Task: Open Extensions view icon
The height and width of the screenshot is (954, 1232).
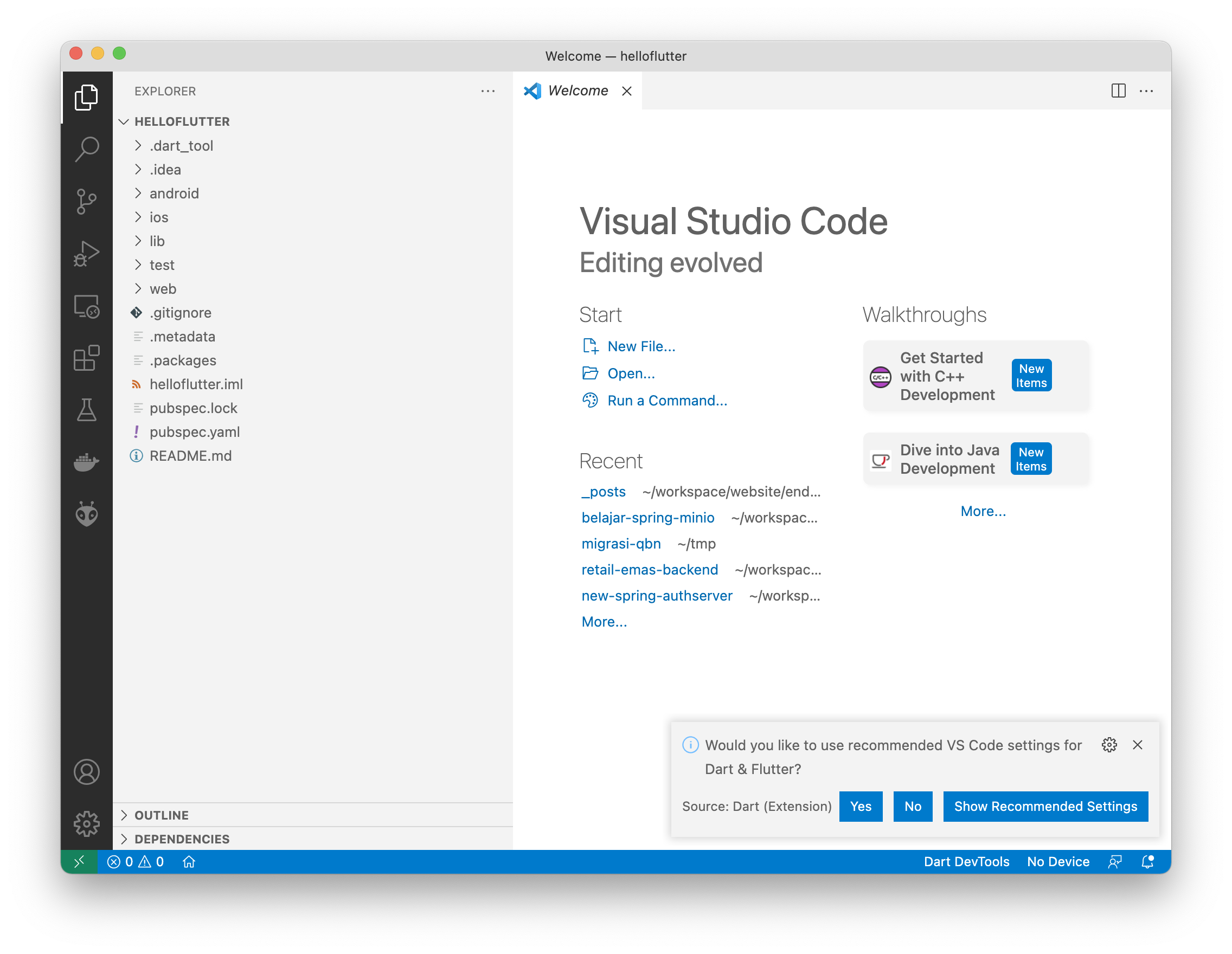Action: tap(86, 357)
